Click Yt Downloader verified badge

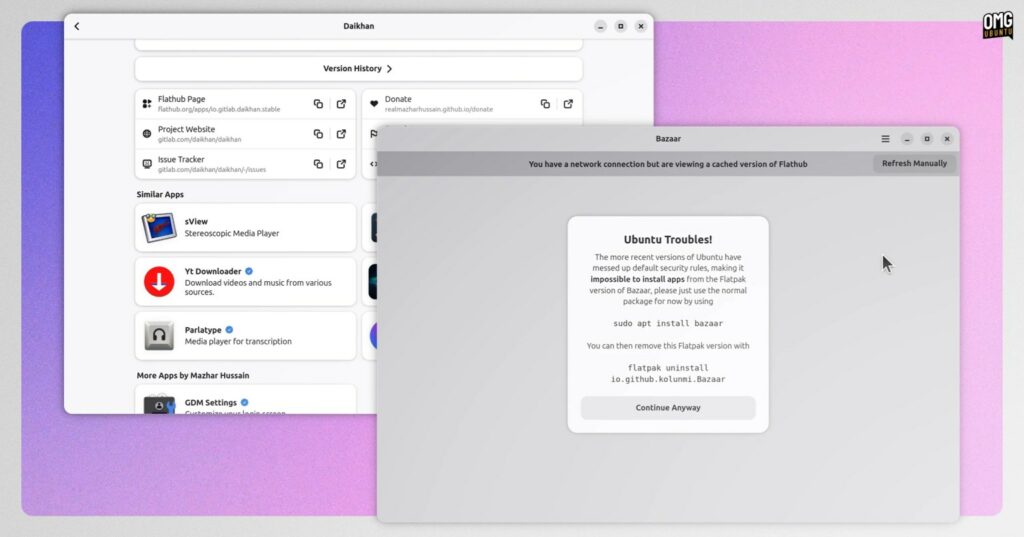click(249, 271)
